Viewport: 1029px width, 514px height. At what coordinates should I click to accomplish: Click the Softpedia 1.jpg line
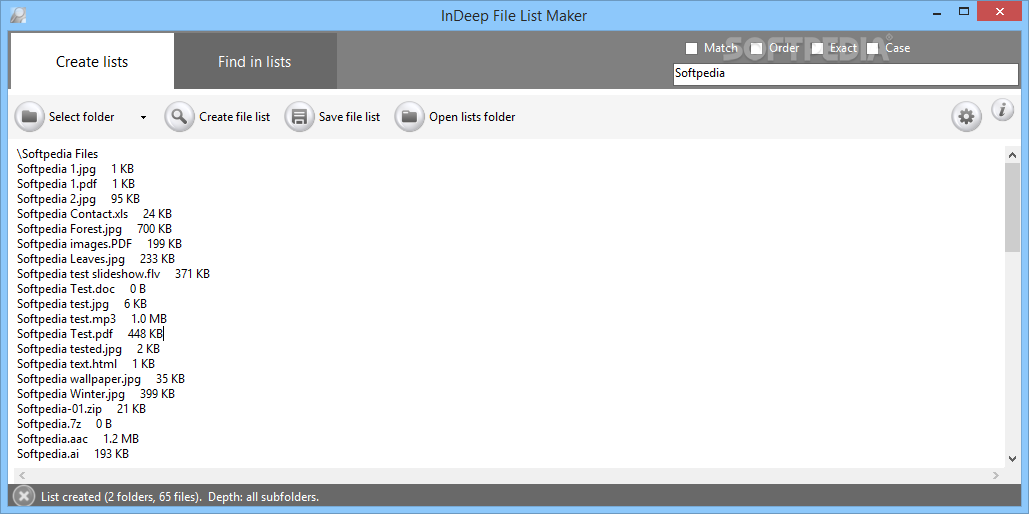75,169
